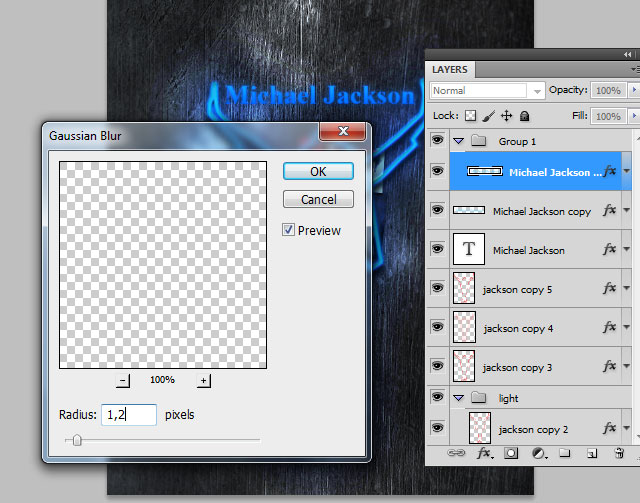Viewport: 640px width, 503px height.
Task: Open the Fill slider arrow
Action: click(634, 116)
